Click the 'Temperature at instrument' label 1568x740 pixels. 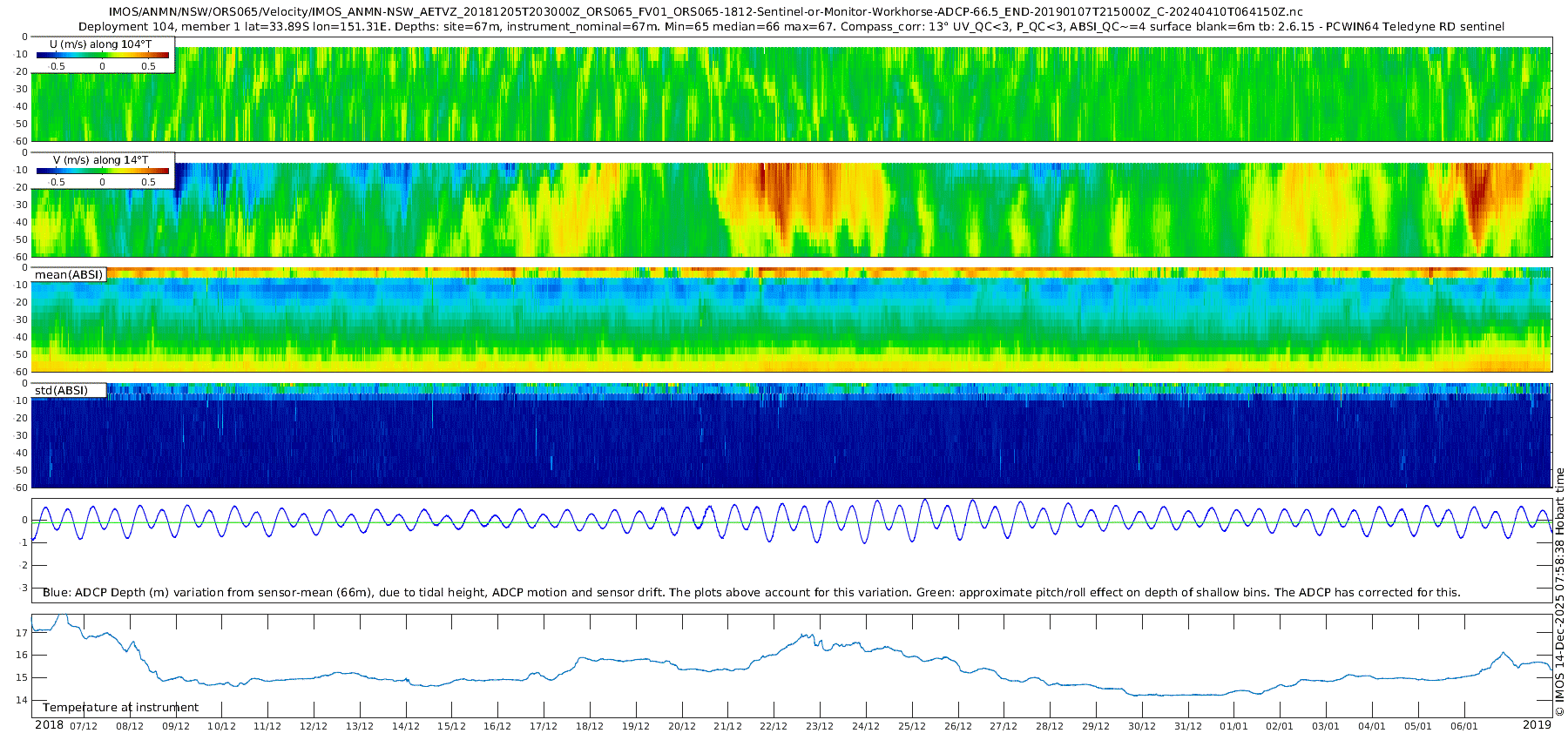(120, 708)
